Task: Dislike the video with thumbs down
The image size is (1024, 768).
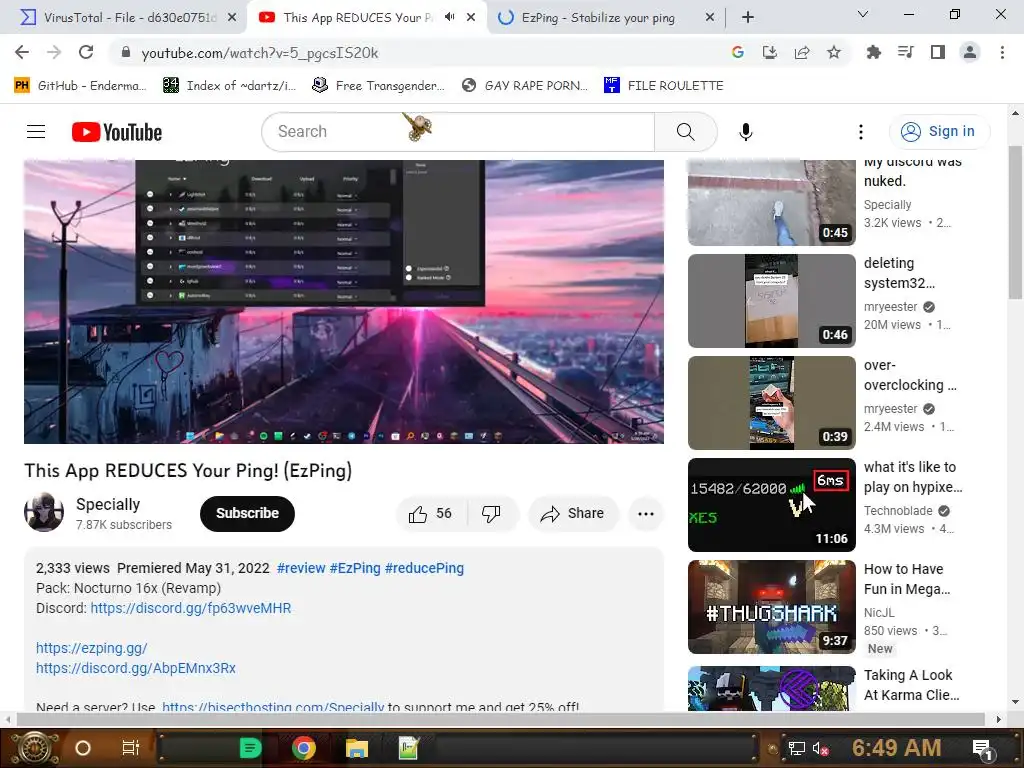Action: (x=492, y=514)
